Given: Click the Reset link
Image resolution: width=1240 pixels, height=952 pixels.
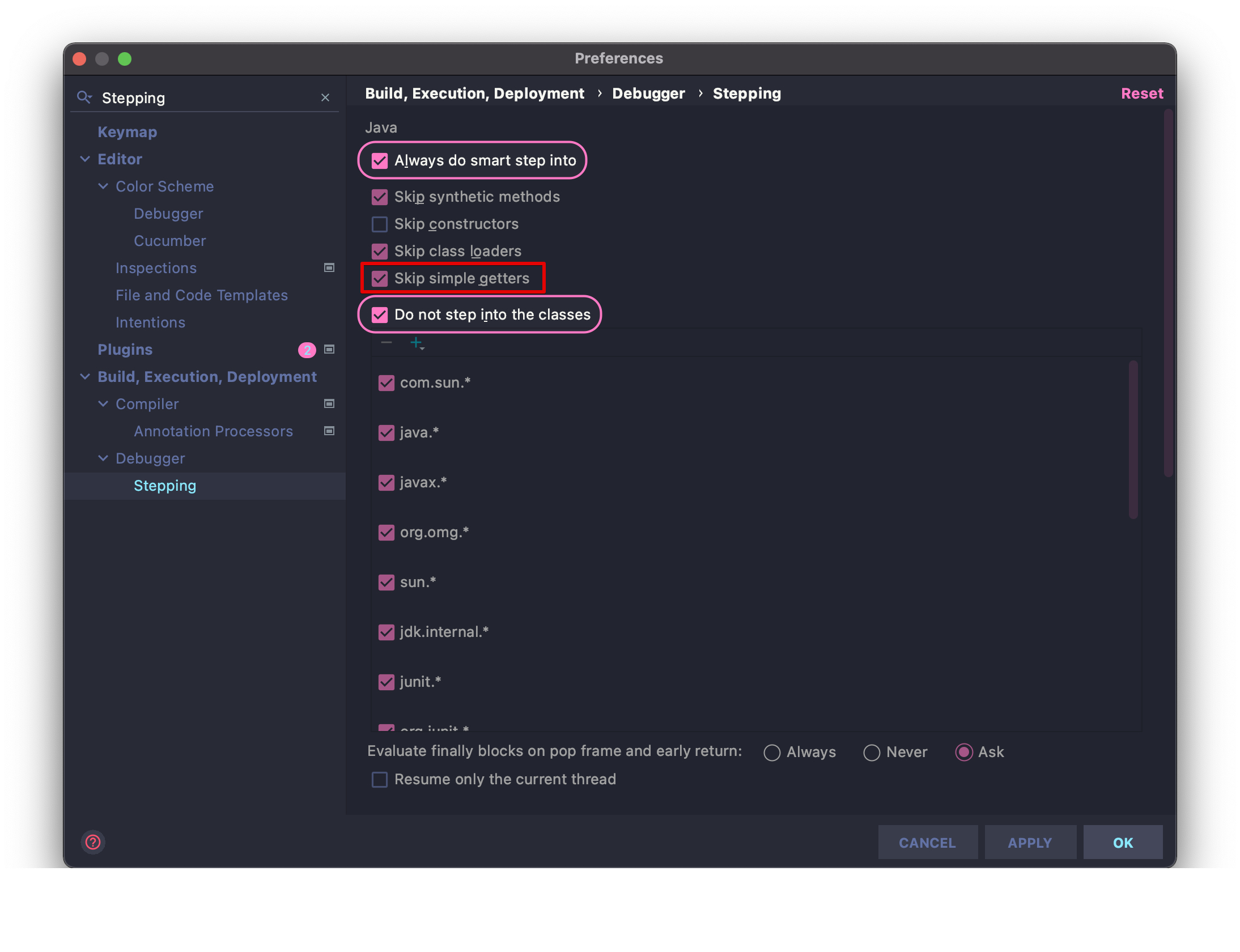Looking at the screenshot, I should [1141, 93].
